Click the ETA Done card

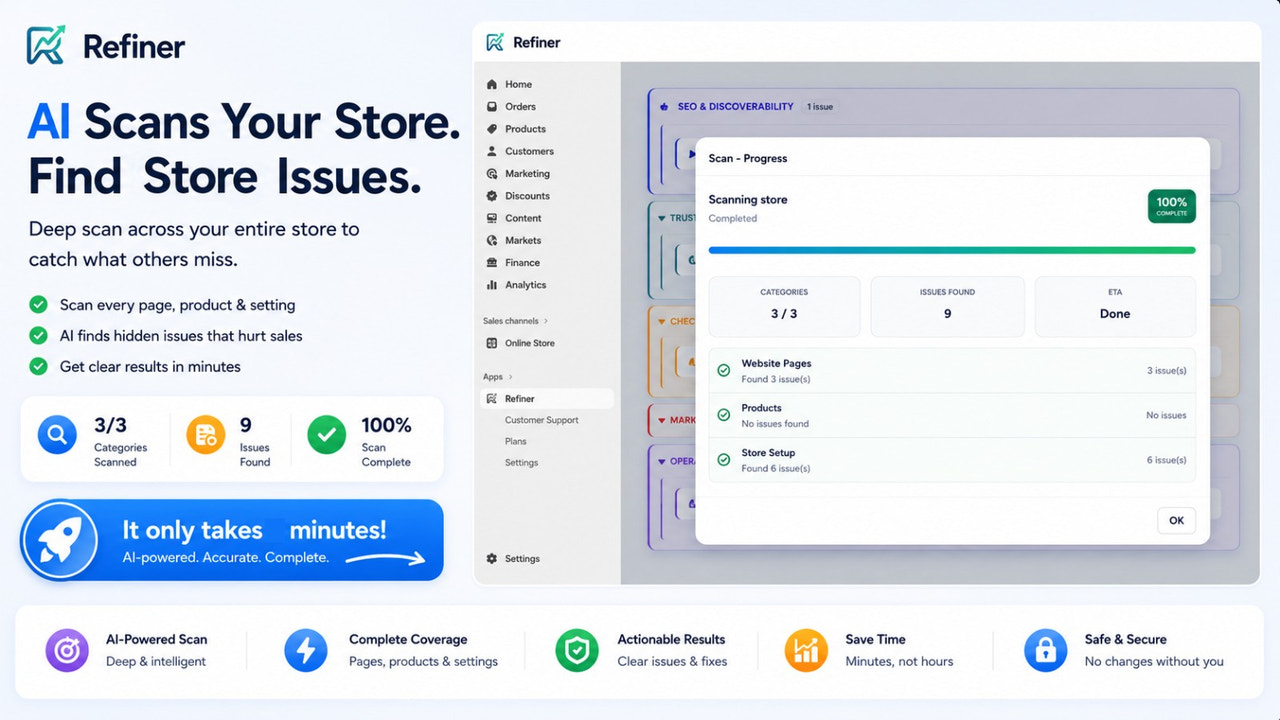click(1115, 306)
